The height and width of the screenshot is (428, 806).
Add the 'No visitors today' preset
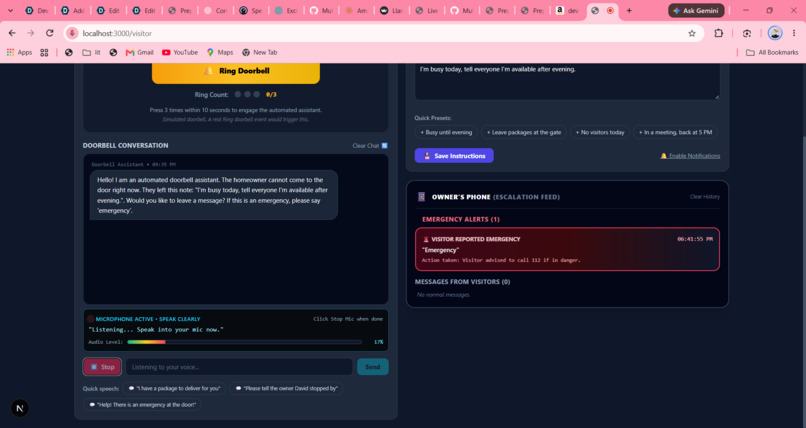point(599,133)
